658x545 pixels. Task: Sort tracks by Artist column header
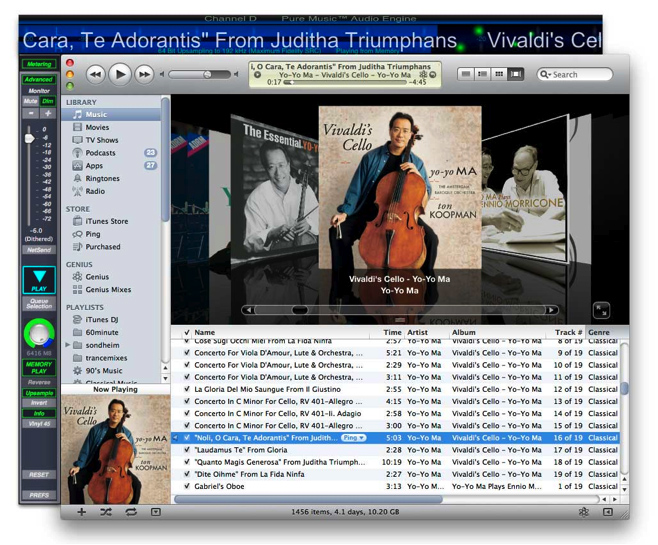pos(426,332)
